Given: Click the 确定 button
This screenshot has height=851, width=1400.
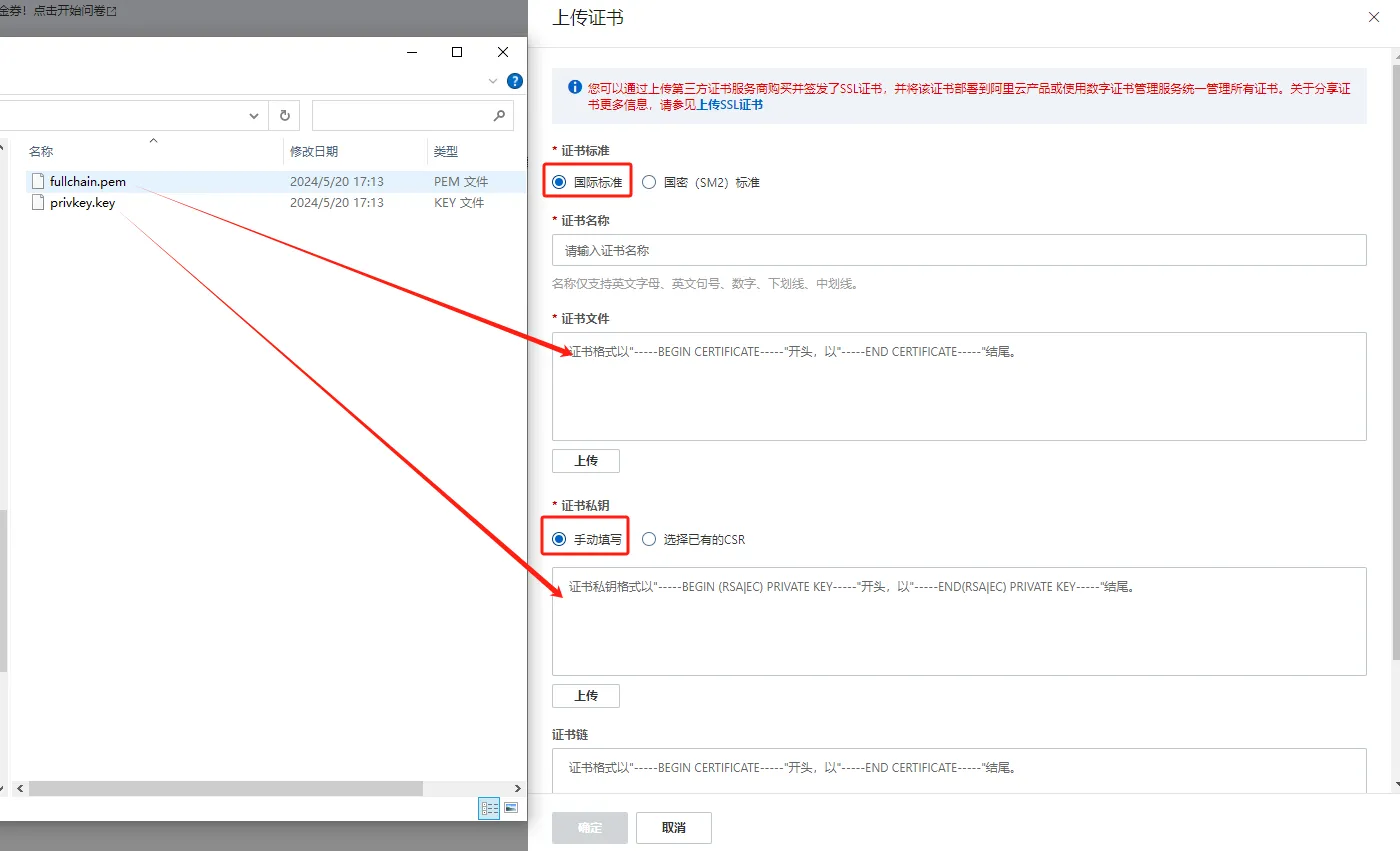Looking at the screenshot, I should click(590, 828).
